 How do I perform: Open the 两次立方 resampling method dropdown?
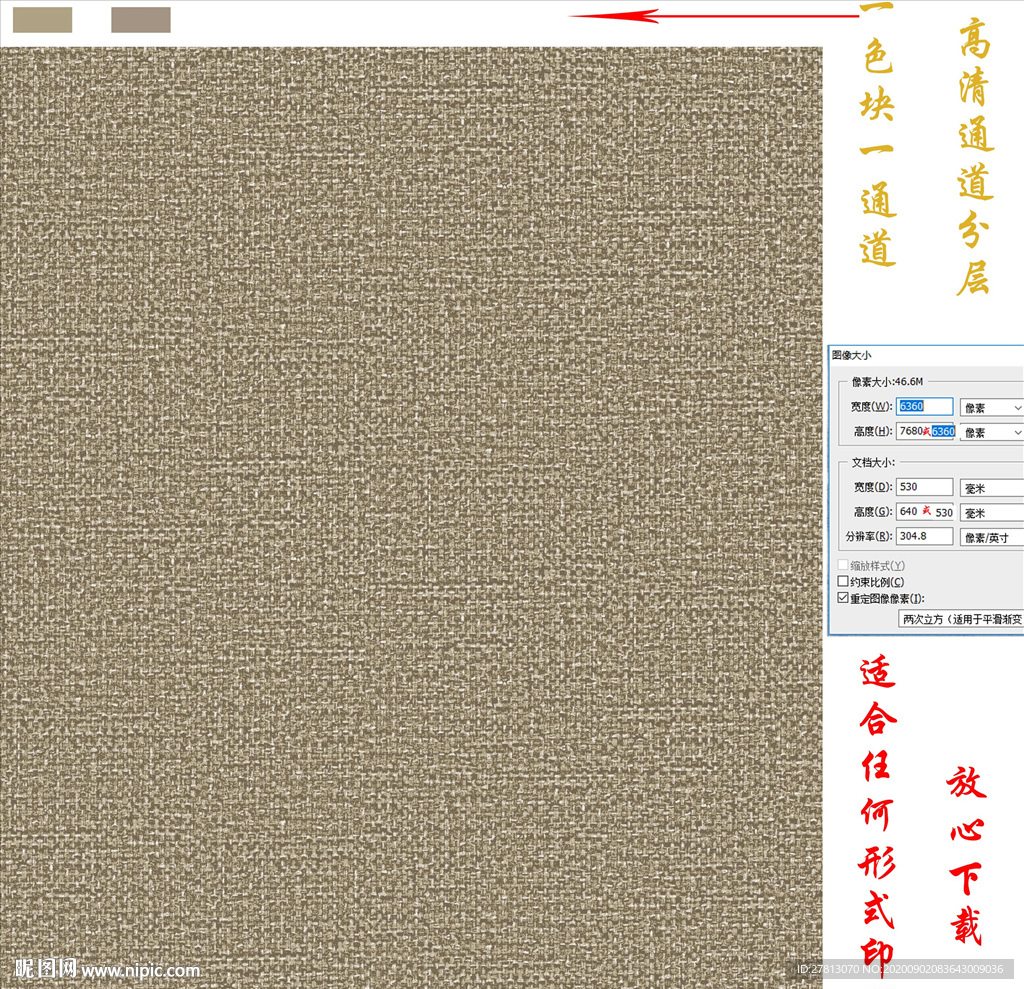[961, 619]
